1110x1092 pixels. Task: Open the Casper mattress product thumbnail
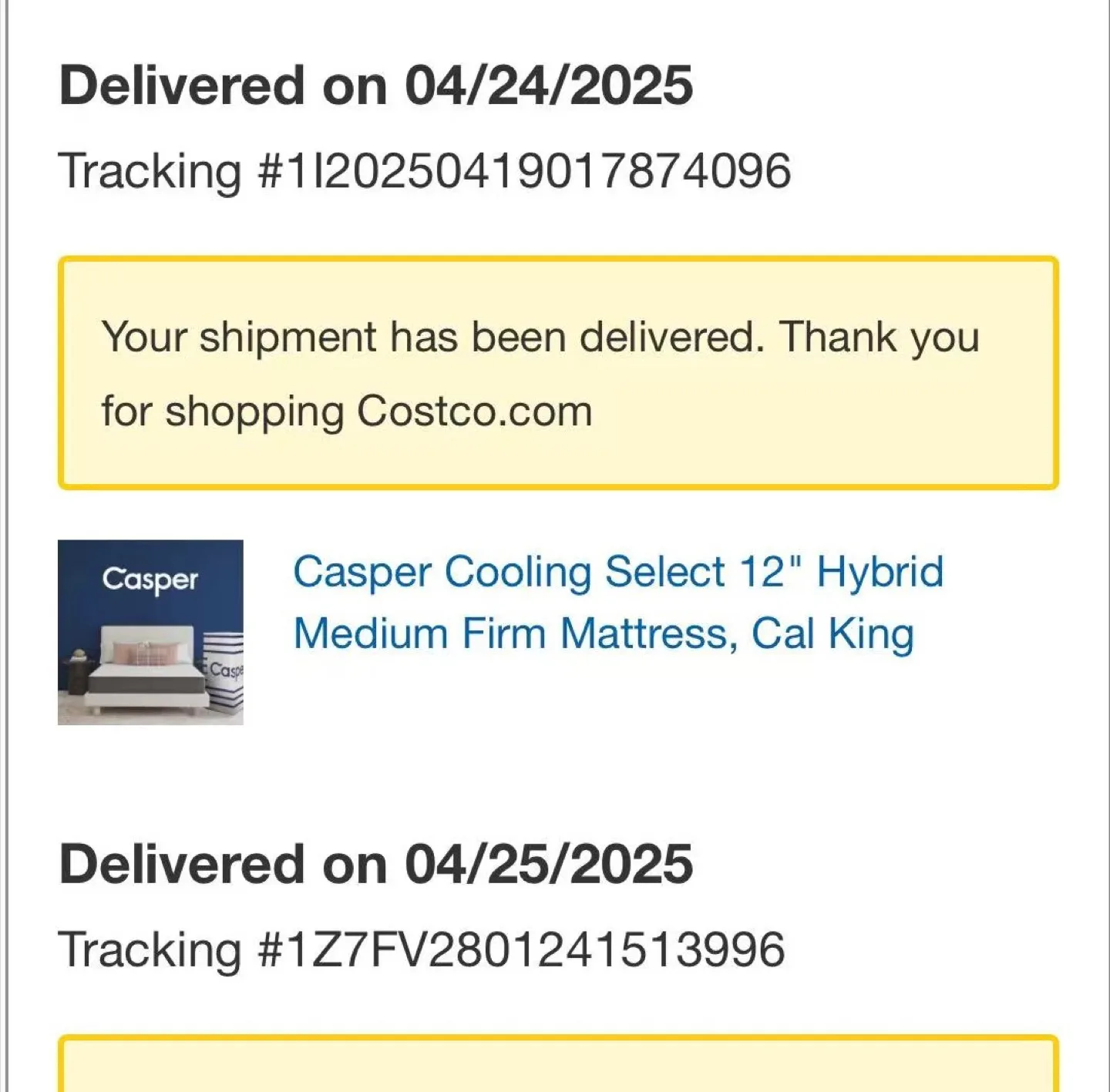tap(150, 632)
